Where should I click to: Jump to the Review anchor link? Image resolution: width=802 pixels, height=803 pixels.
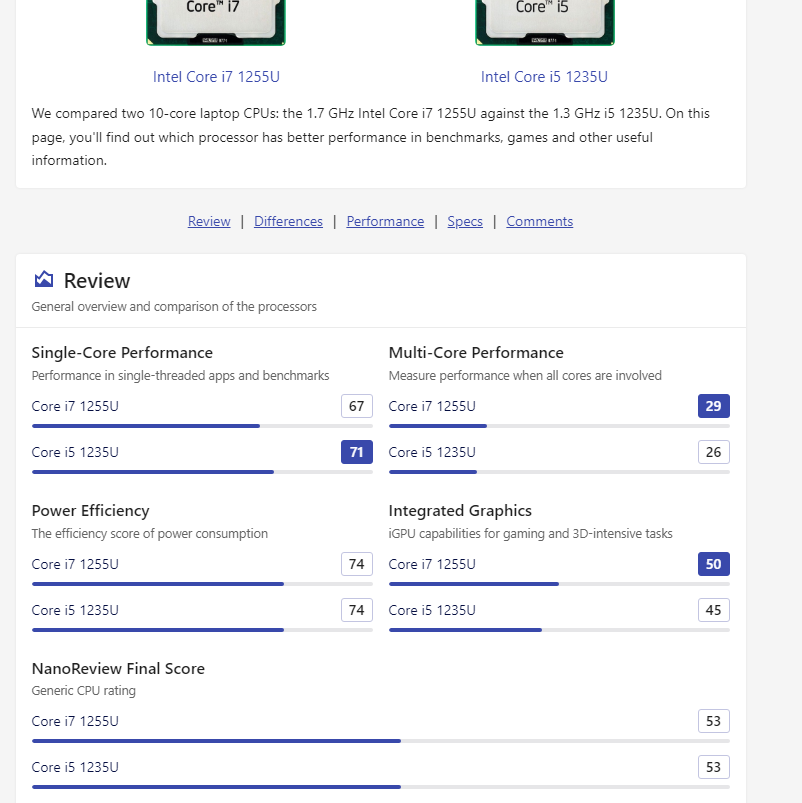209,221
